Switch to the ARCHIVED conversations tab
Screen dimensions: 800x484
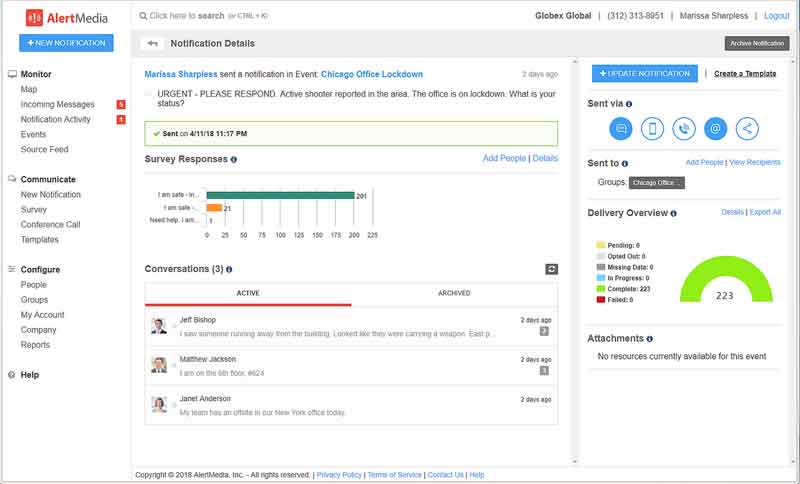pyautogui.click(x=454, y=293)
